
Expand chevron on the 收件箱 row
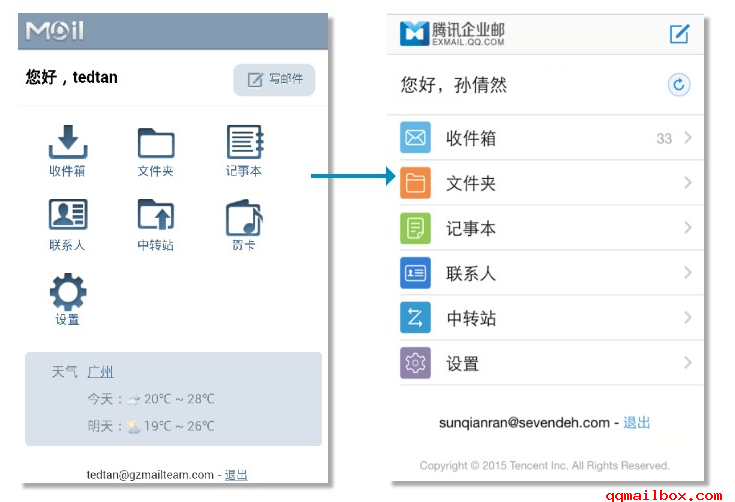point(688,137)
